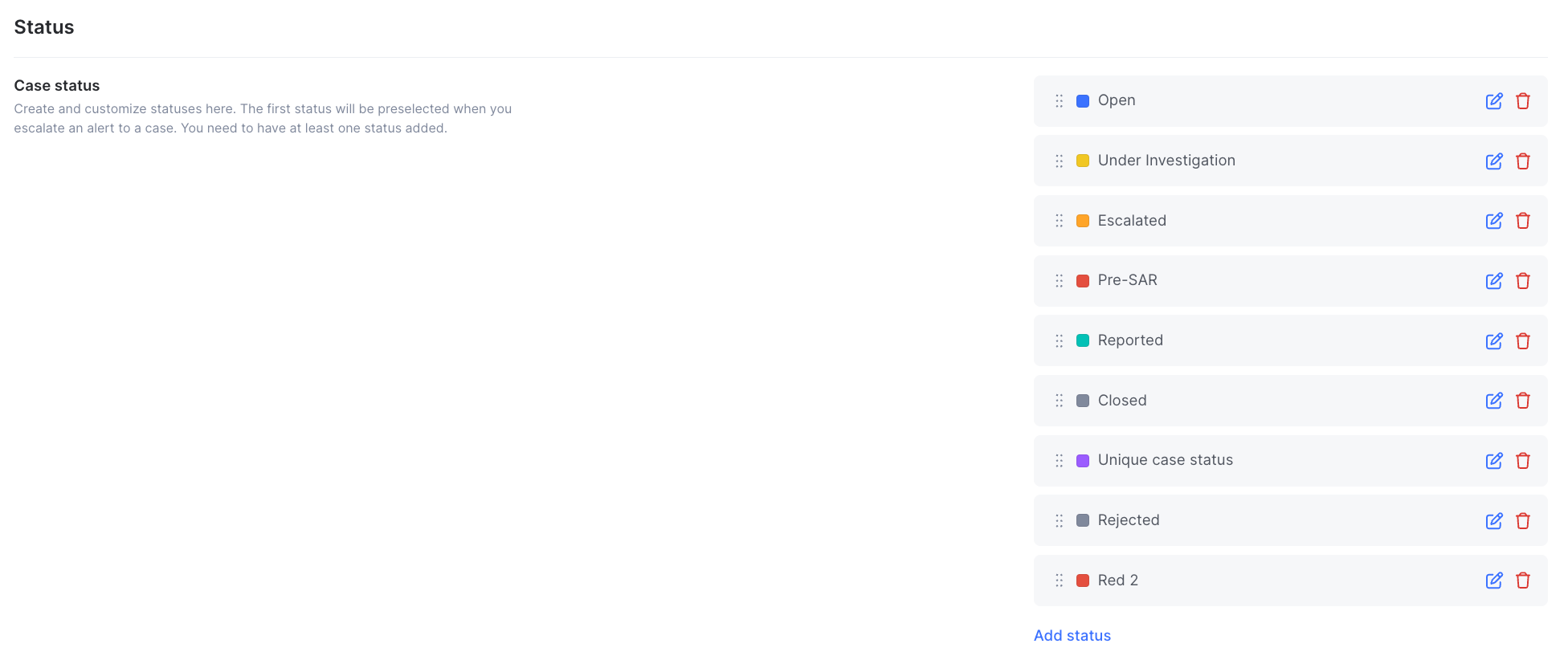Edit the Closed status
The width and height of the screenshot is (1568, 660).
tap(1494, 401)
